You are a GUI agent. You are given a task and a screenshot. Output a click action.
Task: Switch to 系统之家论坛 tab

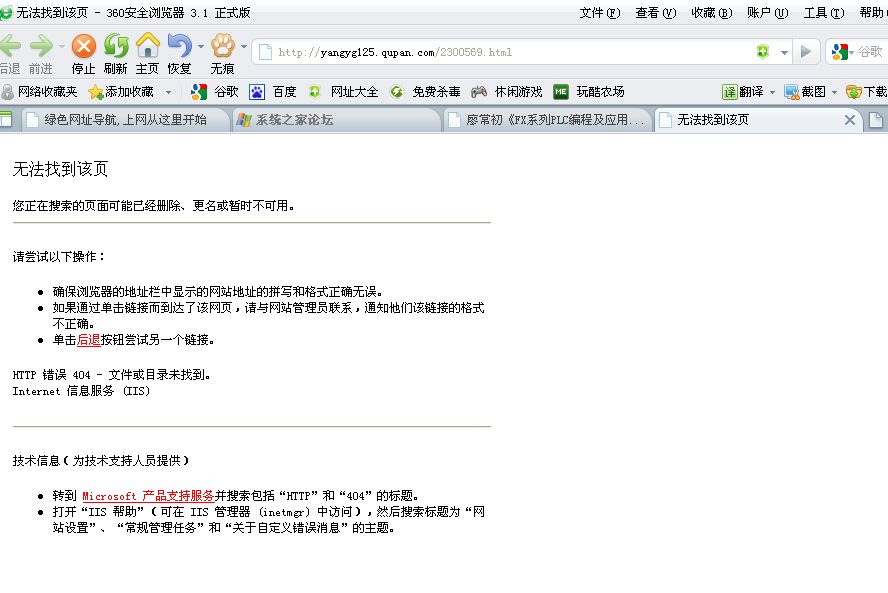[x=294, y=120]
